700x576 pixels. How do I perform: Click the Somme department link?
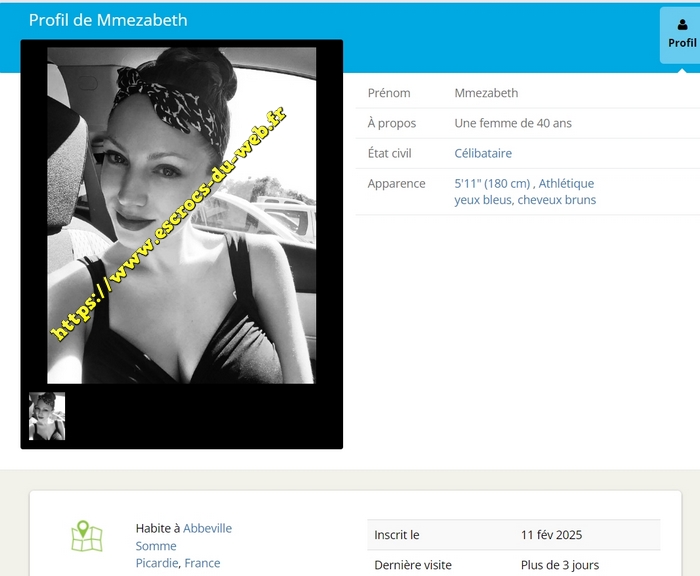click(x=156, y=546)
